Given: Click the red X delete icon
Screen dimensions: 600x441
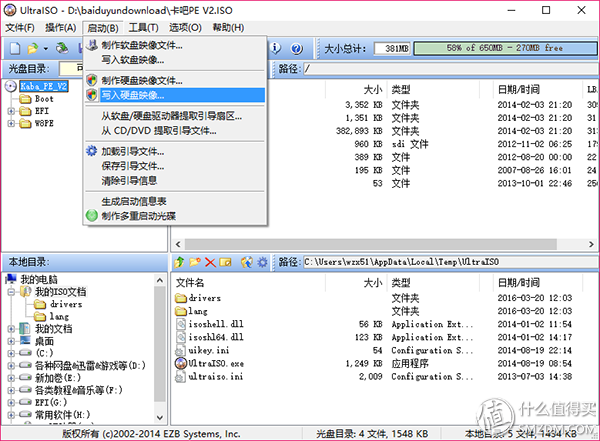Looking at the screenshot, I should tap(210, 262).
